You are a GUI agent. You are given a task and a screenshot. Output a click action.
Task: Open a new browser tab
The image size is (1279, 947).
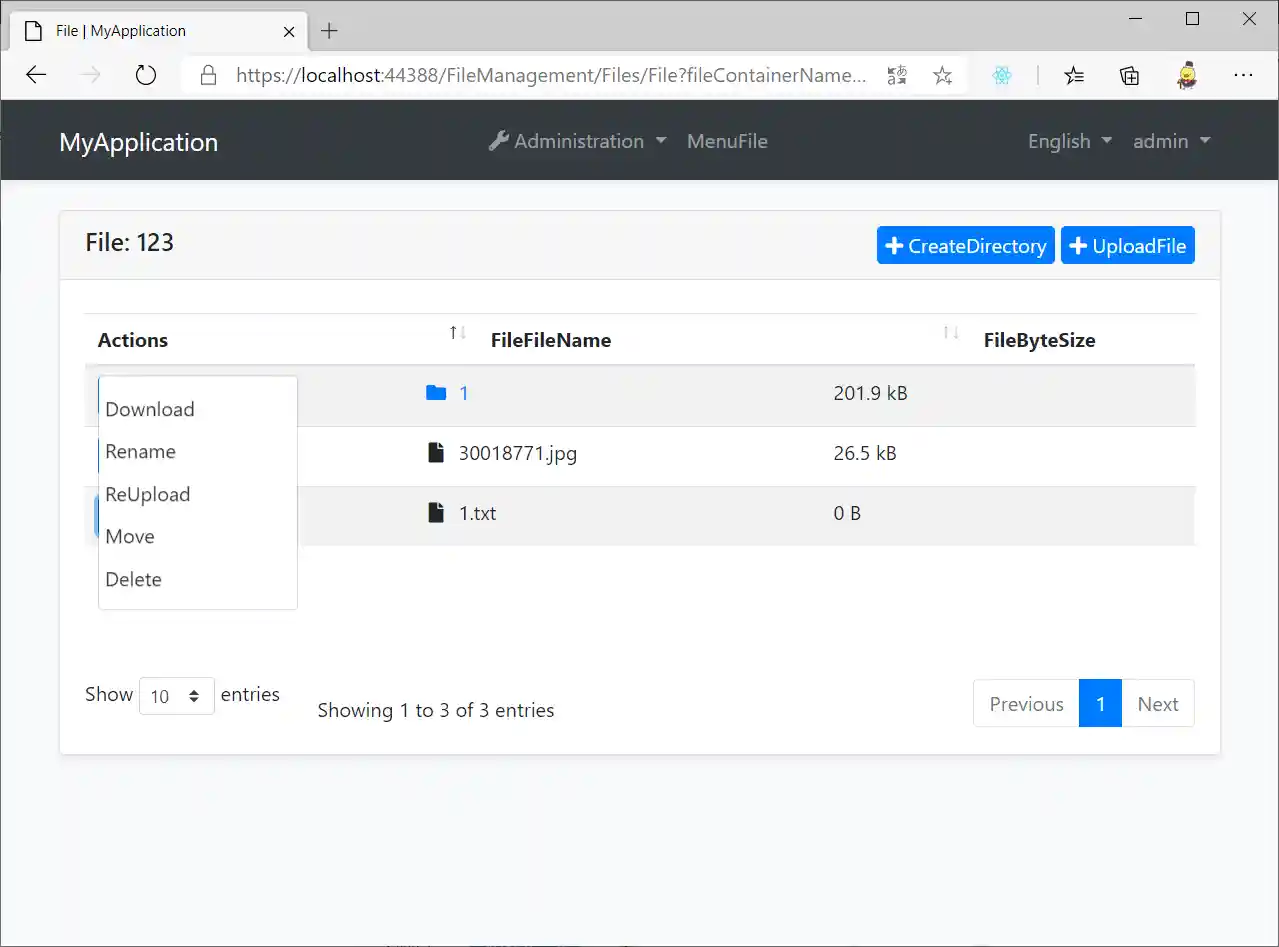(x=329, y=31)
